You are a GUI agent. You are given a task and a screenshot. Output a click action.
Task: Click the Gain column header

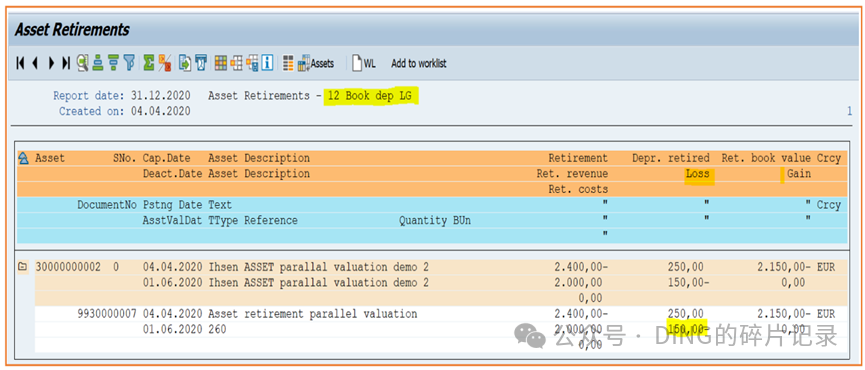[x=799, y=174]
